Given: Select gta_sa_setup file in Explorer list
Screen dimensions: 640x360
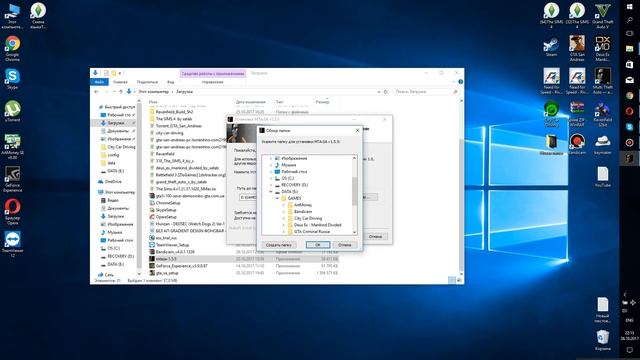Looking at the screenshot, I should [x=167, y=273].
